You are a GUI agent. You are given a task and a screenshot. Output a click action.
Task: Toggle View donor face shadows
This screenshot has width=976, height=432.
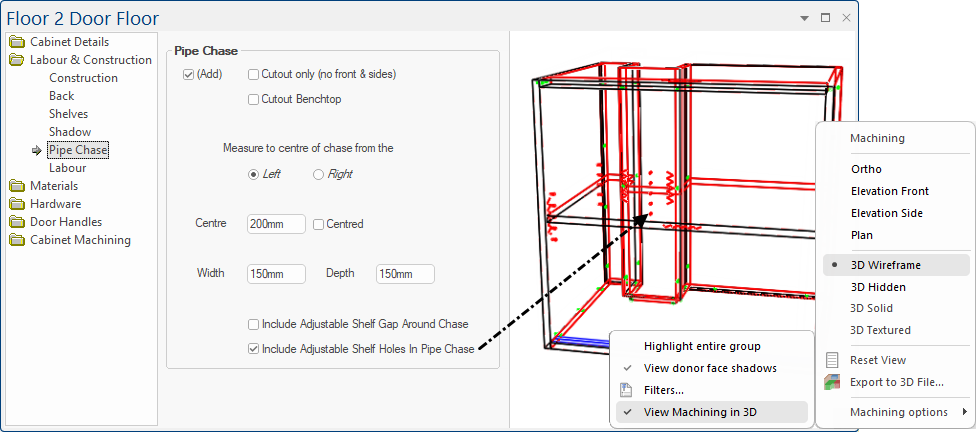tap(709, 368)
